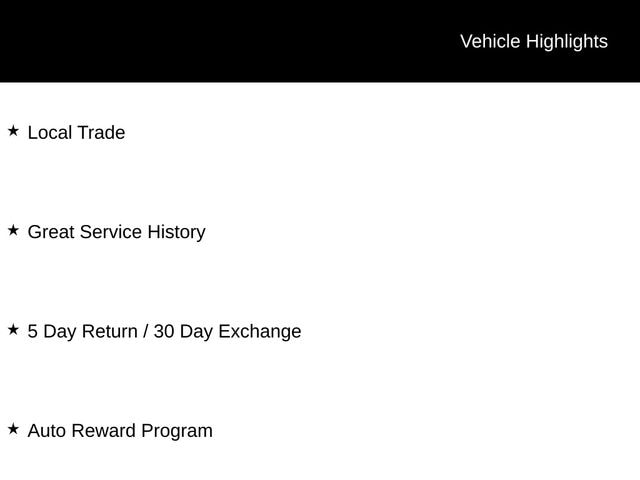Click the "5 Day Return" phrase
This screenshot has height=480, width=640.
pyautogui.click(x=83, y=331)
